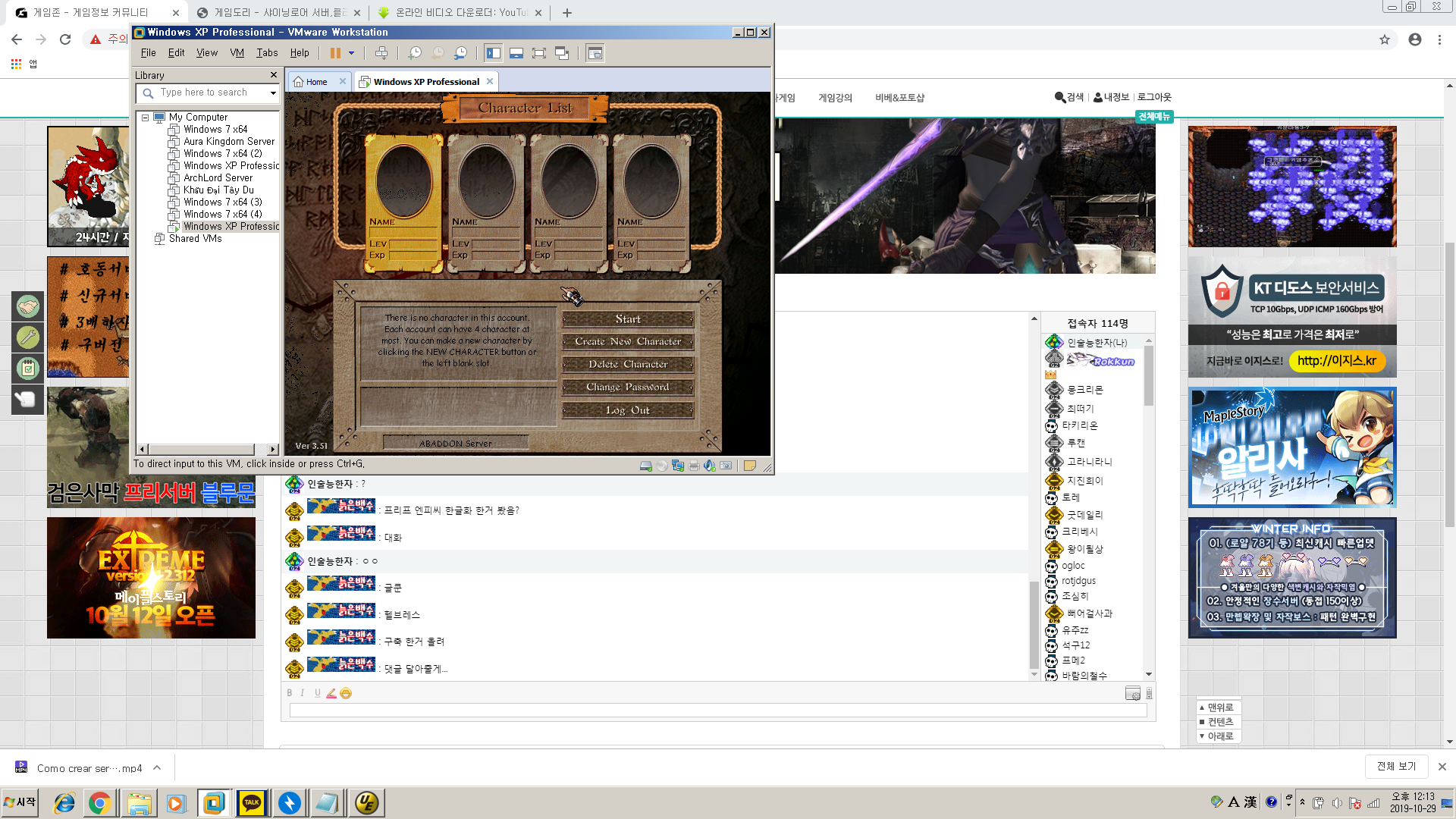Toggle the thumbnail bar view button
The height and width of the screenshot is (819, 1456).
tap(516, 53)
